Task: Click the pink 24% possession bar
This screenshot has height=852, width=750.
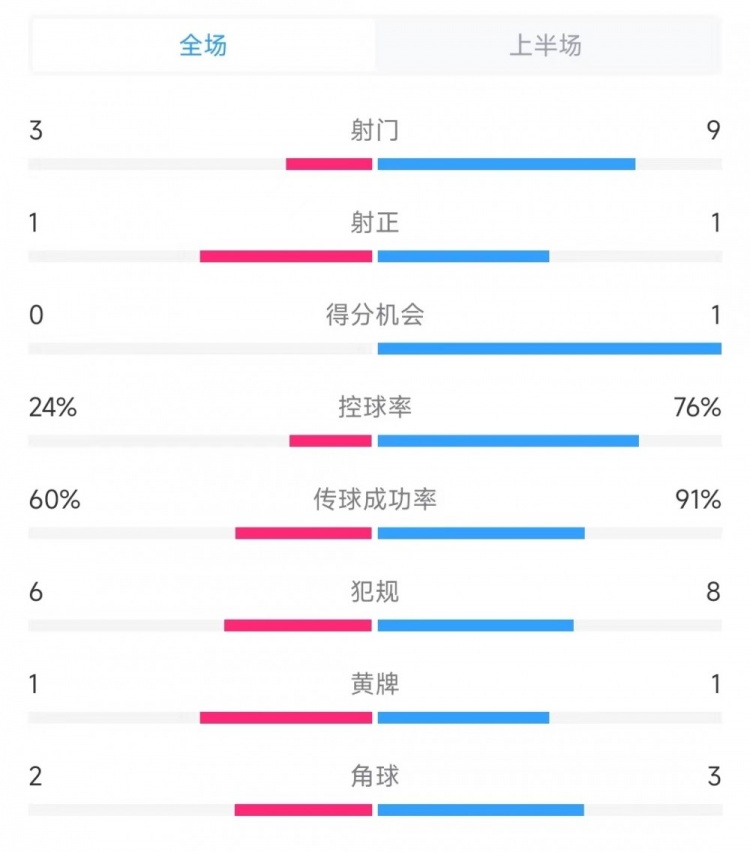Action: [330, 441]
